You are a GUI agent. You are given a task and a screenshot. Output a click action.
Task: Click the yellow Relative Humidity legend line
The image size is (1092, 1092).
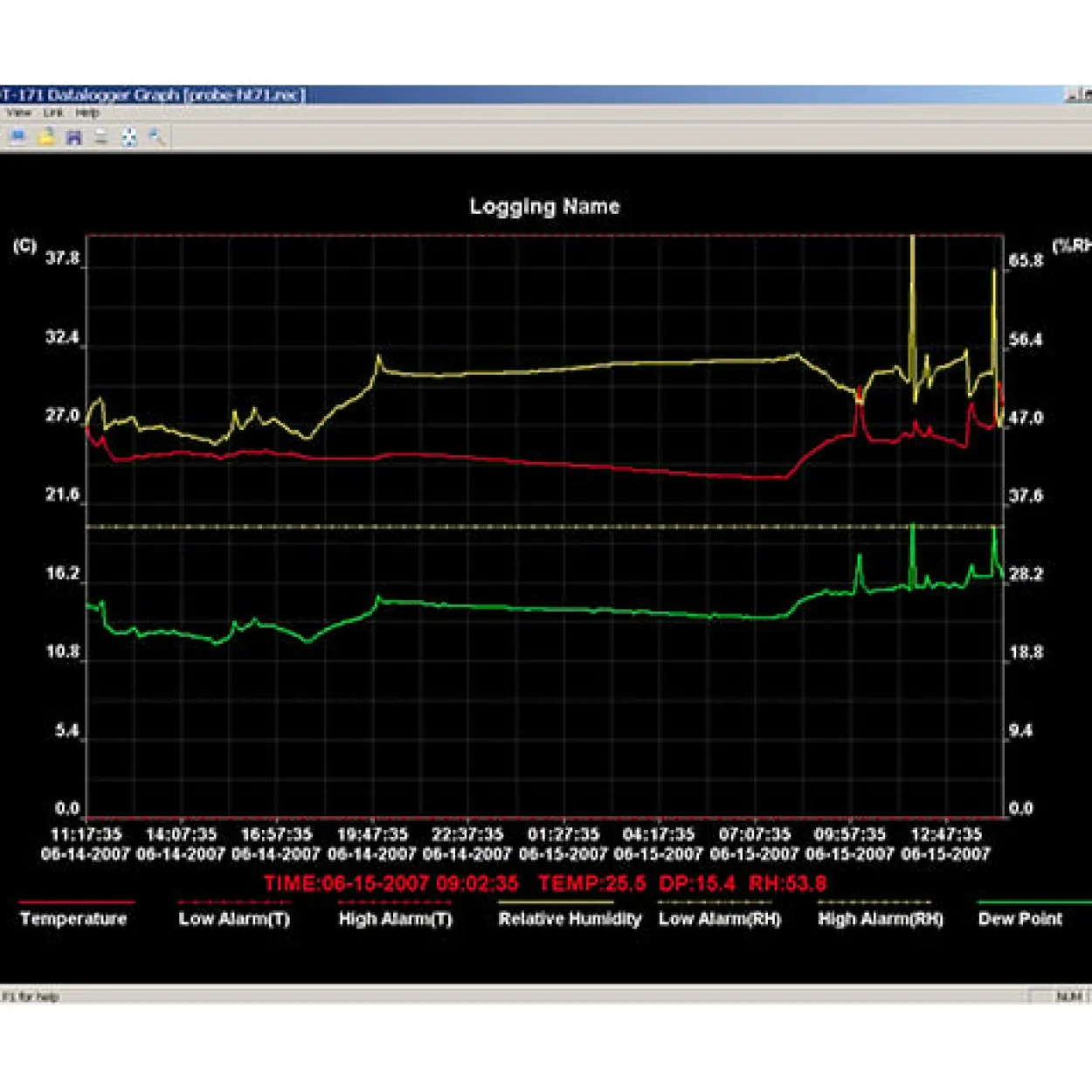tap(556, 902)
